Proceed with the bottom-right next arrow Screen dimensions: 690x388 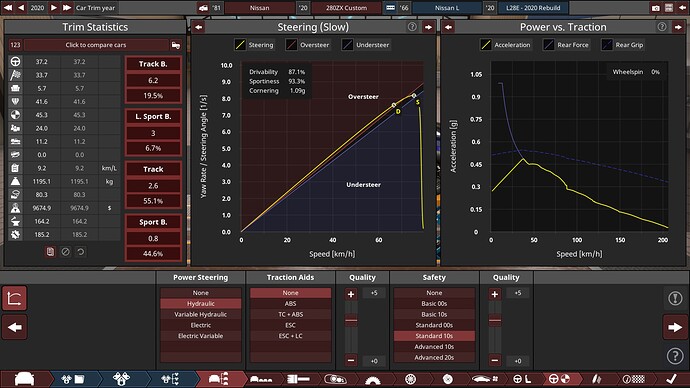pyautogui.click(x=675, y=327)
